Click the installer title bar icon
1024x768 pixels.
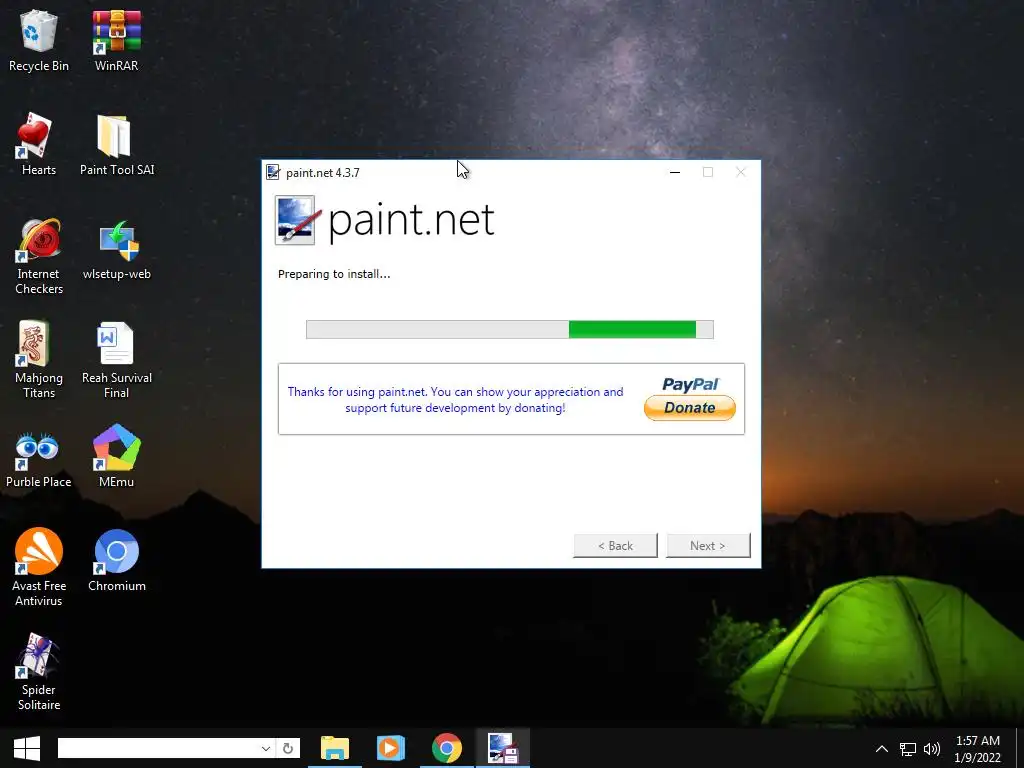(273, 172)
